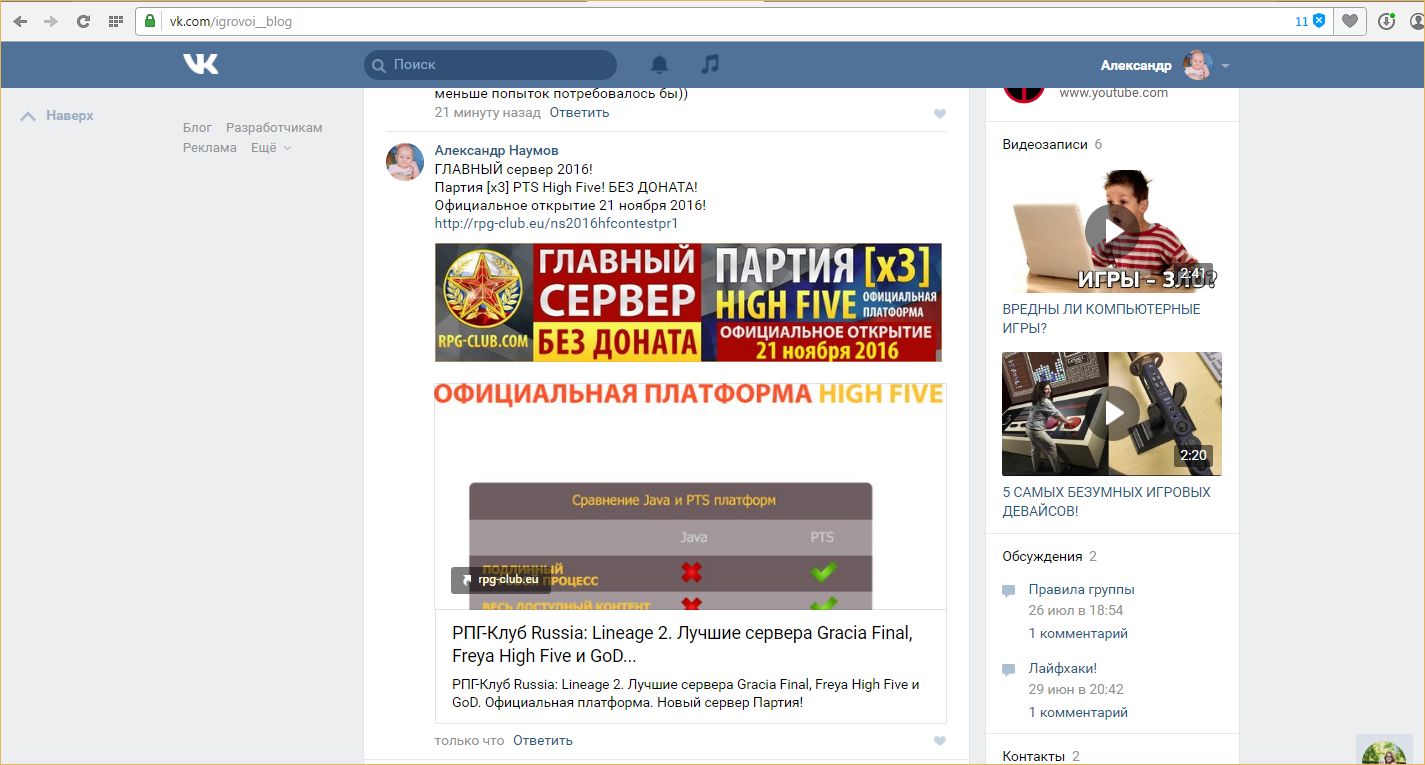Open ВРЕДНЫ ЛИ КОМПЬЮТЕРНЫЕ ИГРЫ? video title
The height and width of the screenshot is (765, 1425).
[1102, 319]
